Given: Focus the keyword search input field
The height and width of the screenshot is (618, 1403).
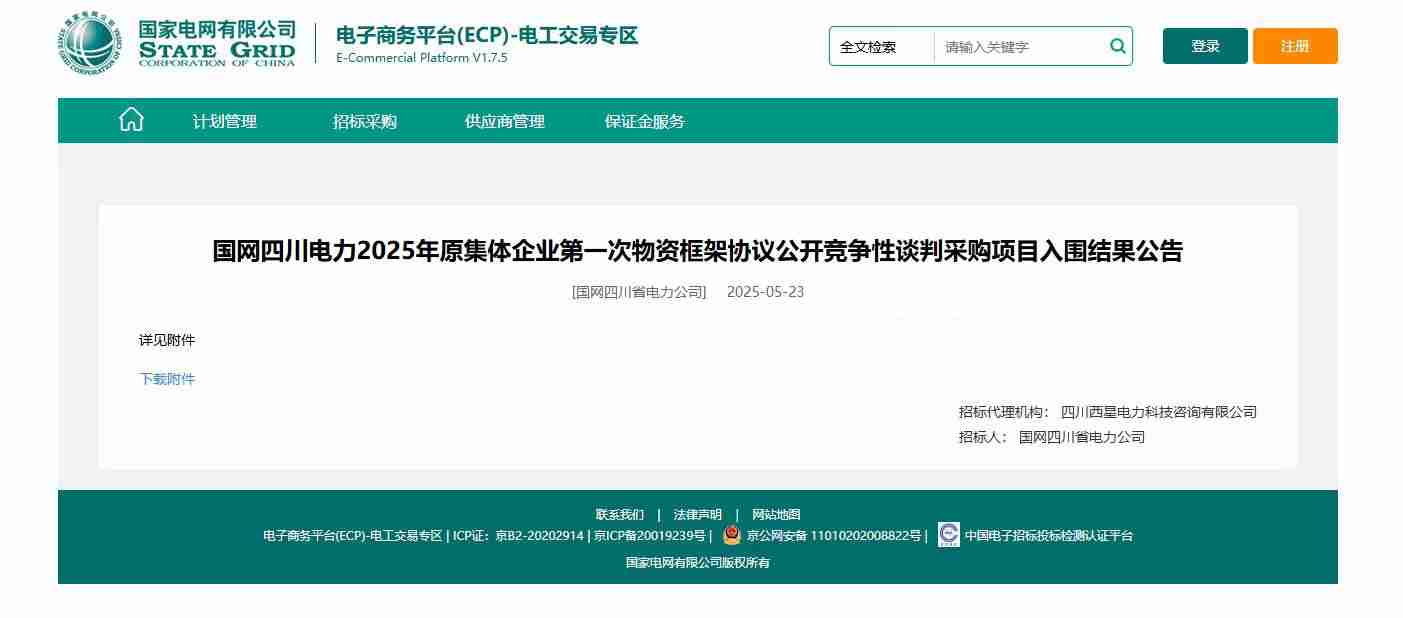Looking at the screenshot, I should pyautogui.click(x=1020, y=46).
